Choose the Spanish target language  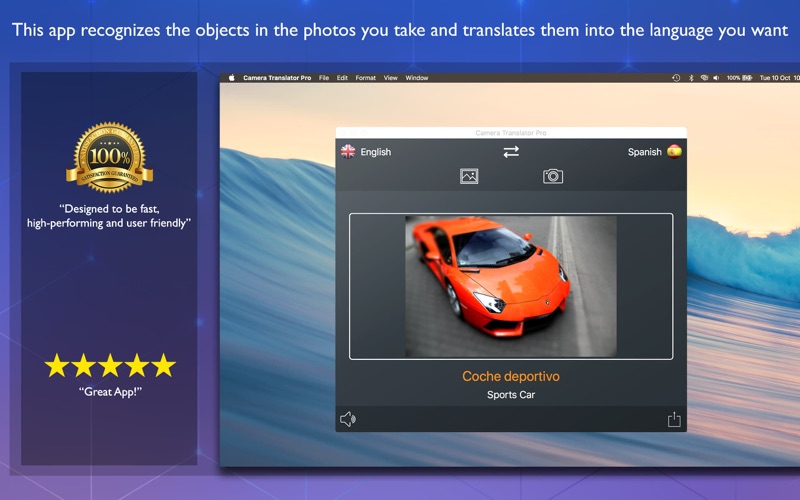click(x=644, y=152)
